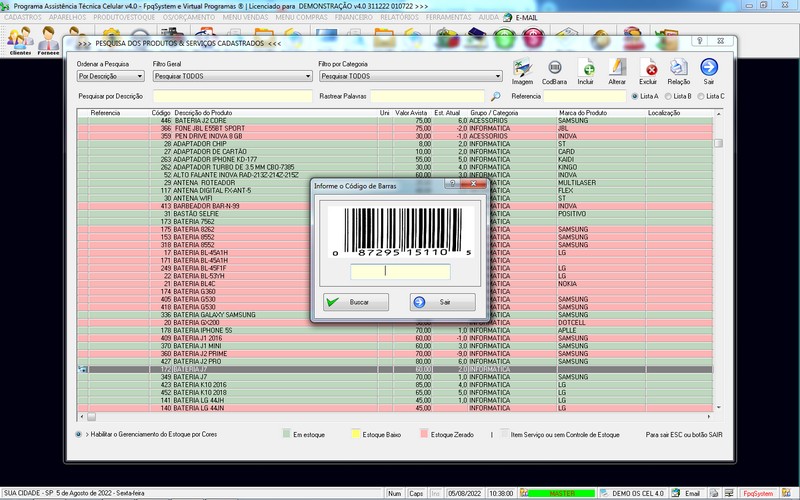Select the PEN DRIVE INOVA 8 GB row
Image resolution: width=800 pixels, height=500 pixels.
[x=395, y=136]
